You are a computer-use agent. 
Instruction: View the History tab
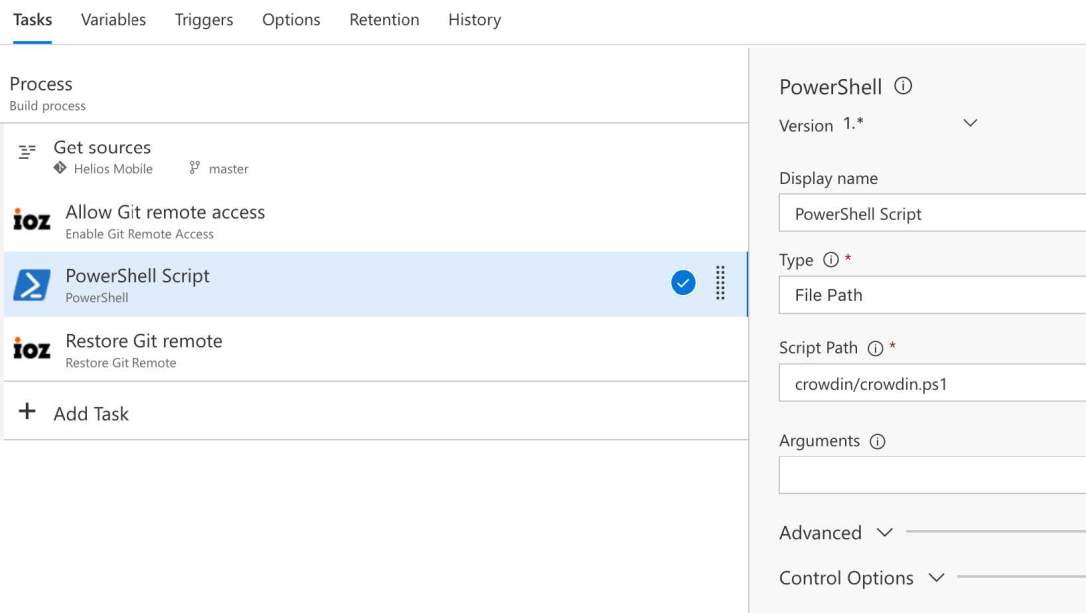click(x=474, y=19)
